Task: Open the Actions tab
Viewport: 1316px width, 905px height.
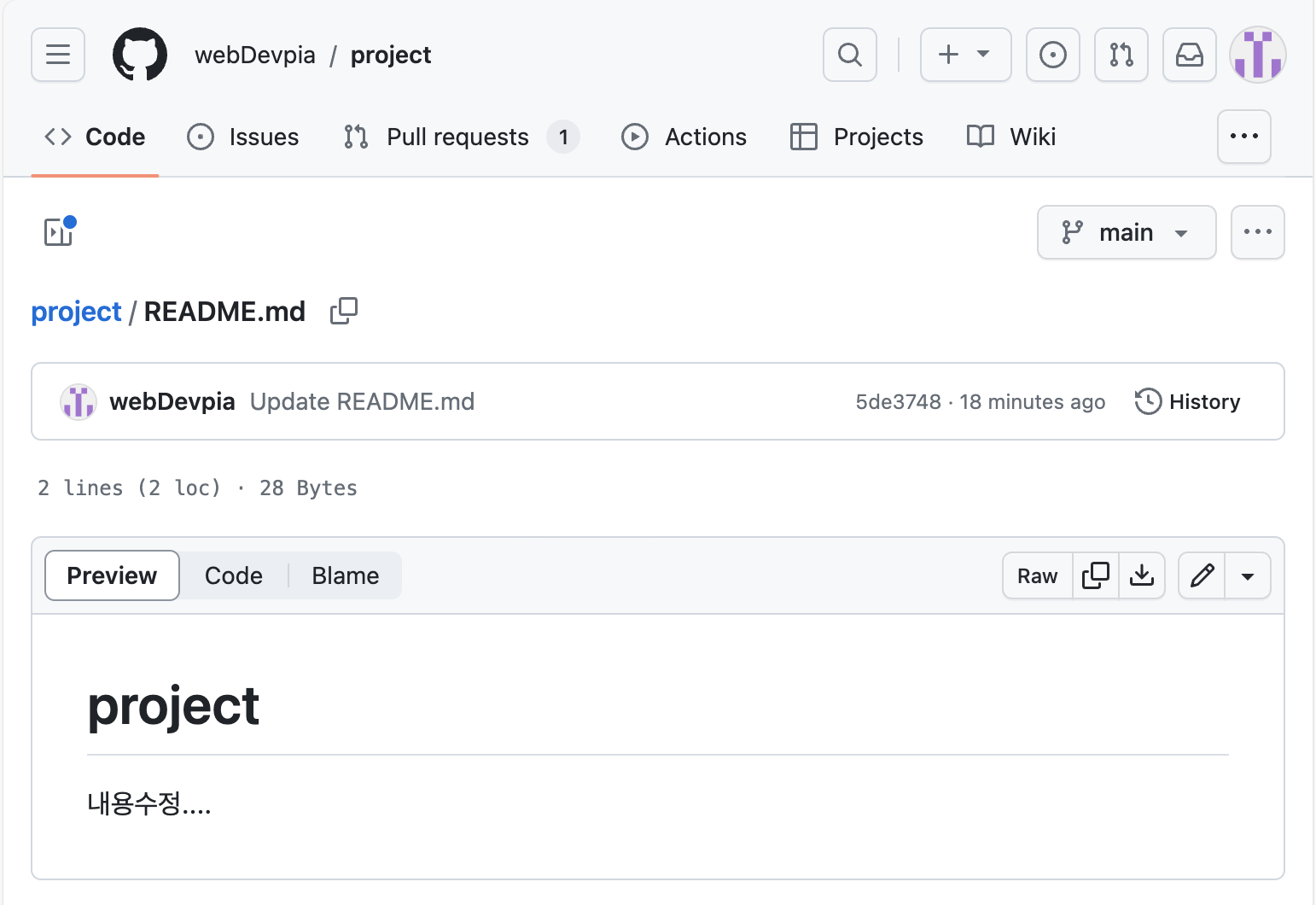Action: point(684,137)
